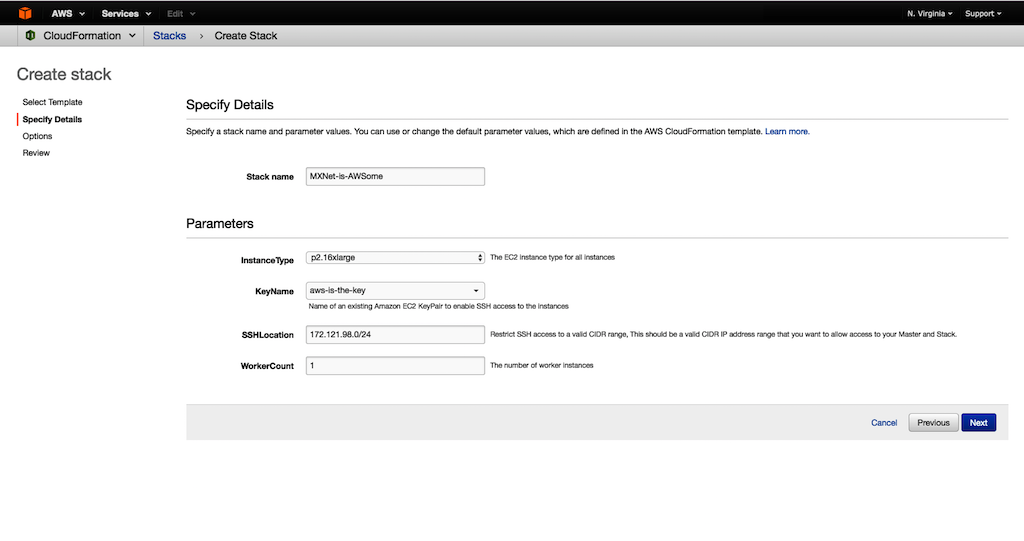
Task: Select the Review step
Action: 36,152
